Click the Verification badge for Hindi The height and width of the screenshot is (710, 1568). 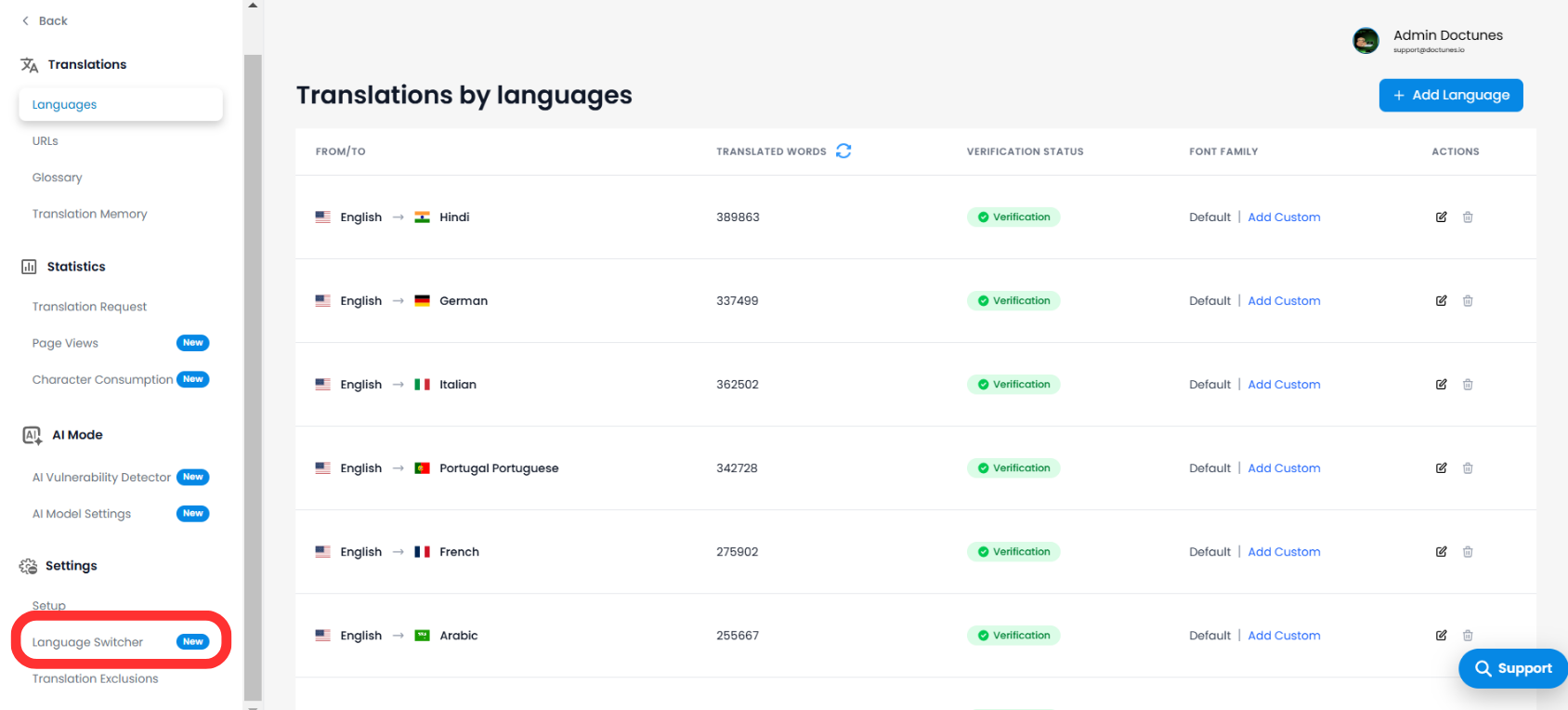pyautogui.click(x=1013, y=217)
